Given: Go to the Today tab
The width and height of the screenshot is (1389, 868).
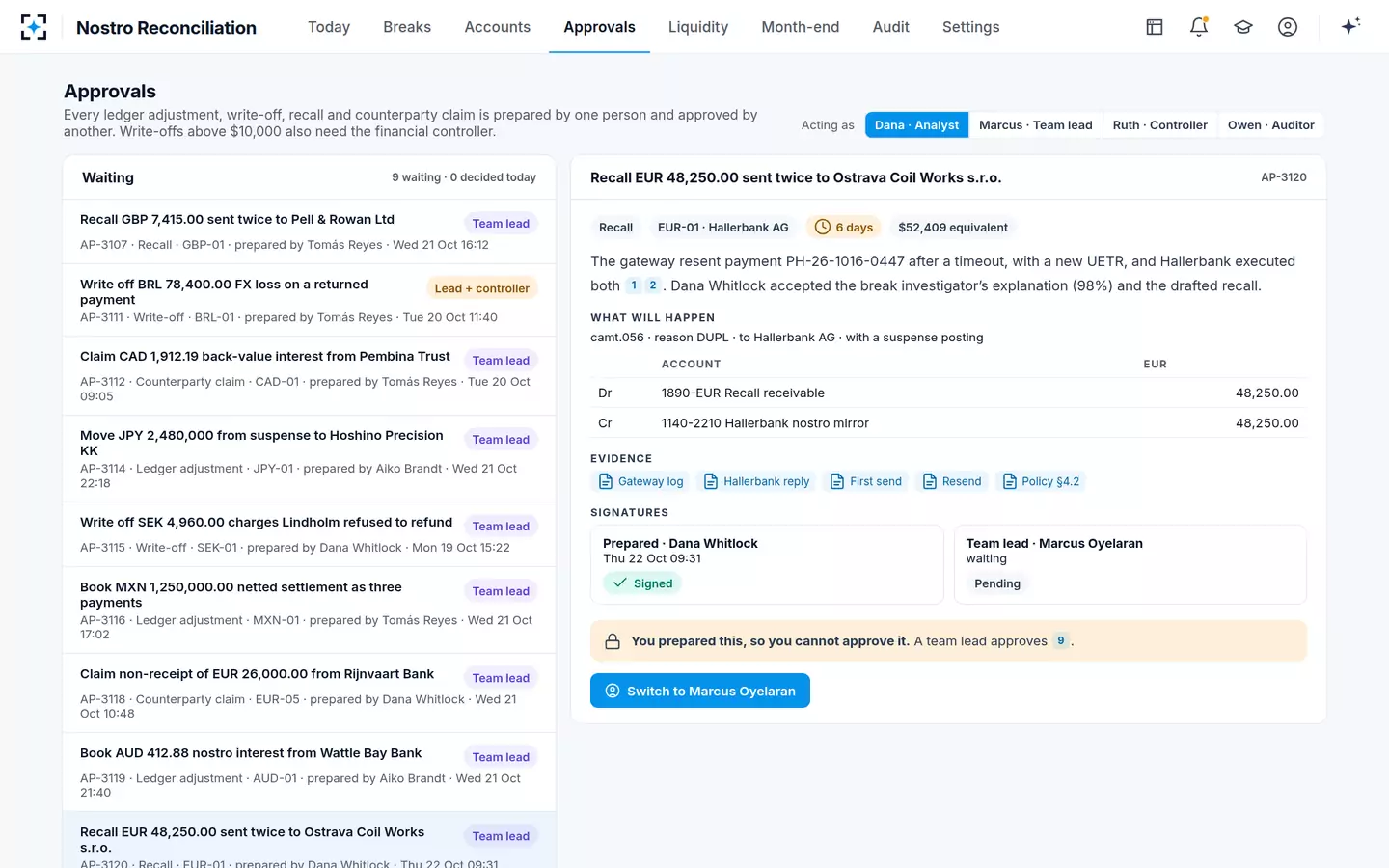Looking at the screenshot, I should [329, 27].
